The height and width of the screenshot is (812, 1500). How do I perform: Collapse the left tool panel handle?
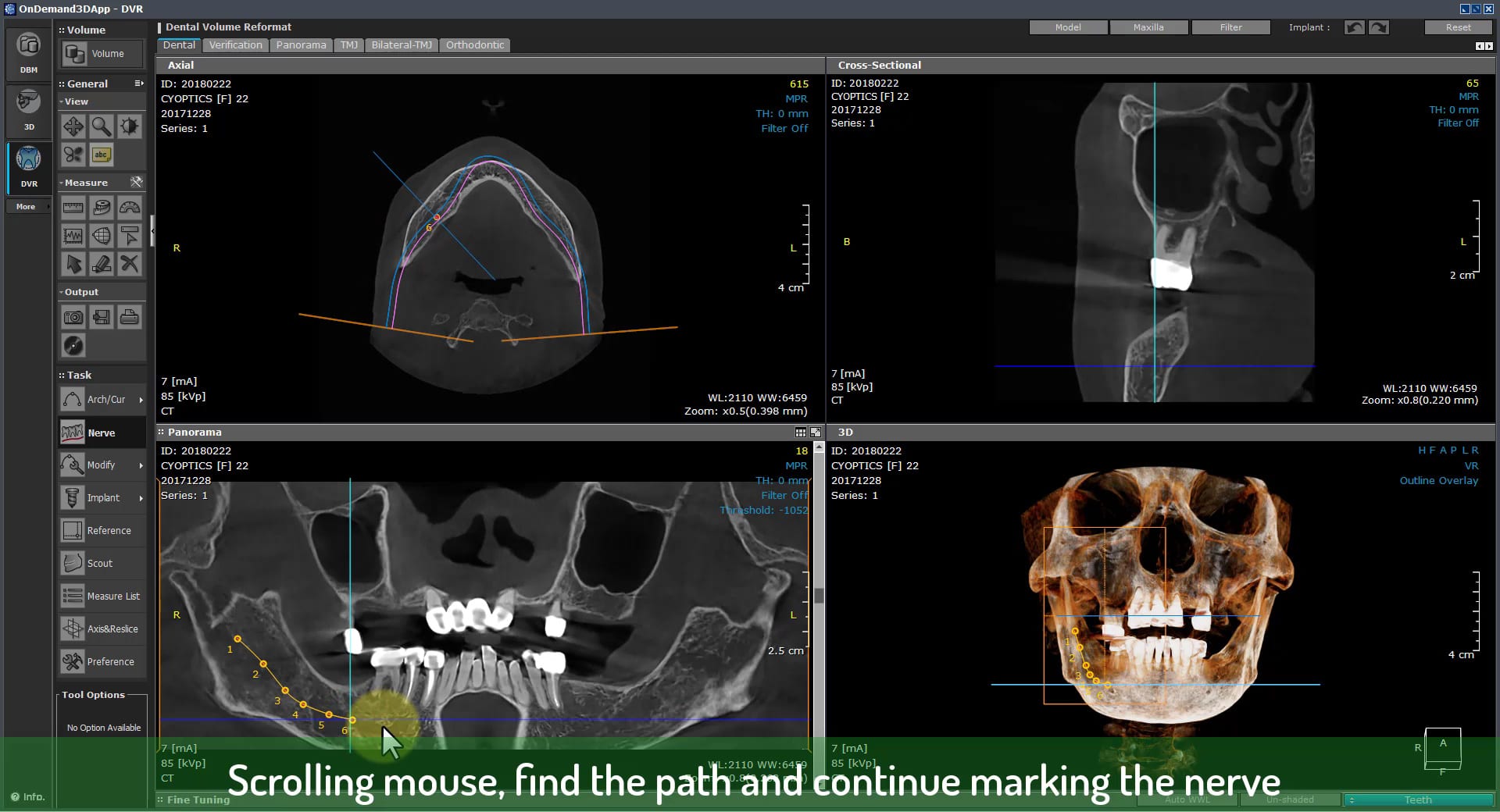(x=152, y=231)
